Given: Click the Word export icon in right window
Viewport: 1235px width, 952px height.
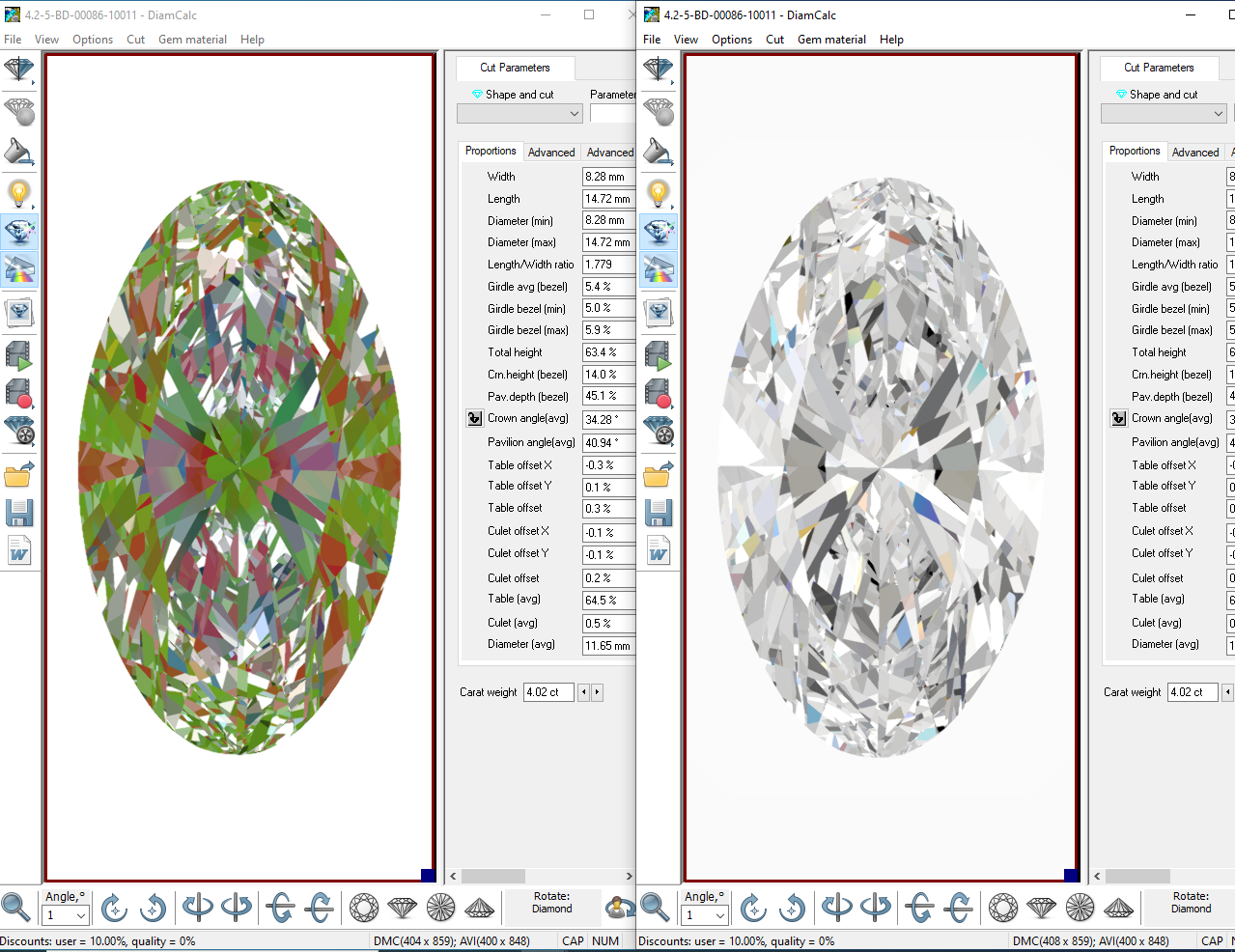Looking at the screenshot, I should (659, 550).
